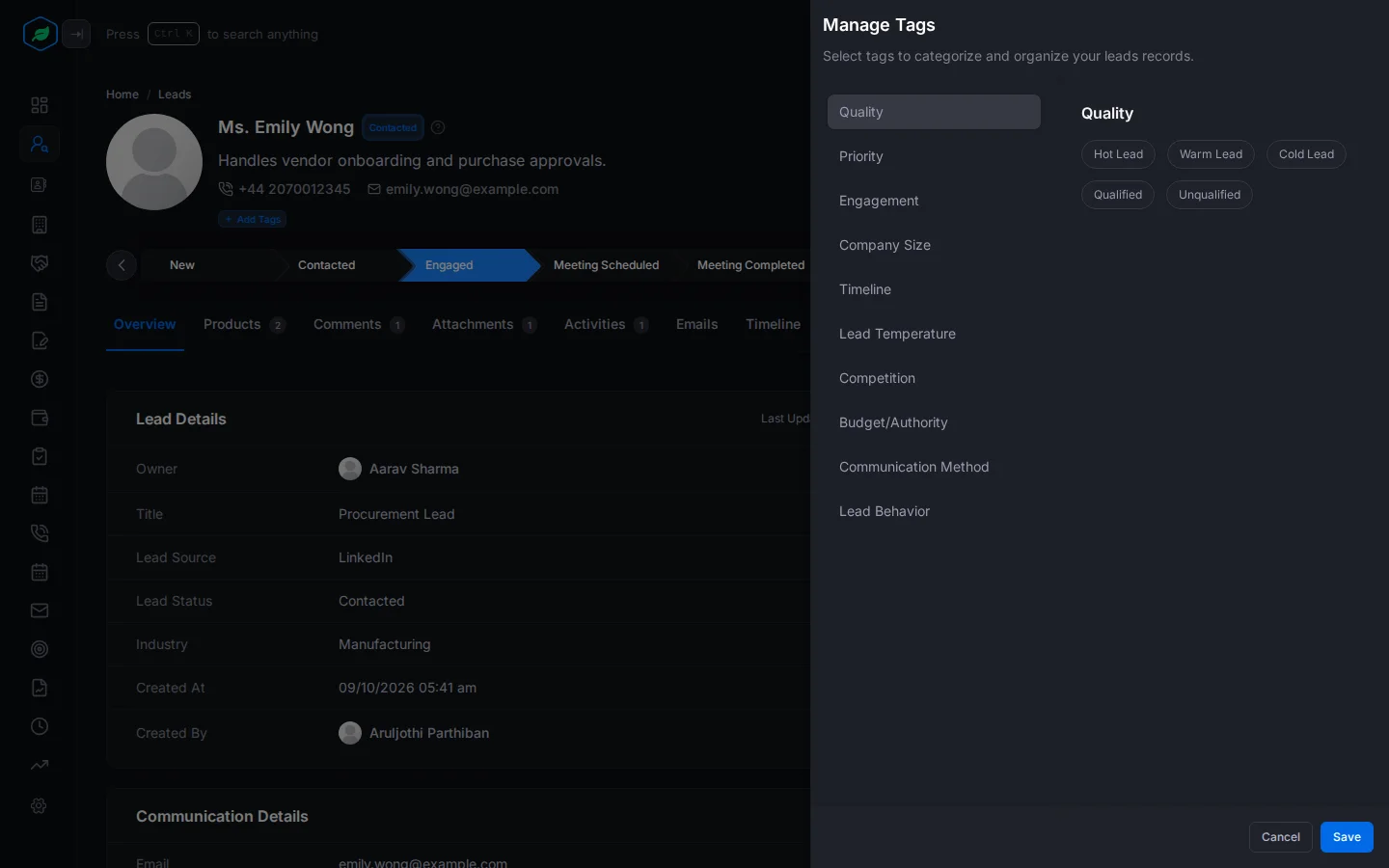Open the trending arrow icon in sidebar

click(40, 765)
